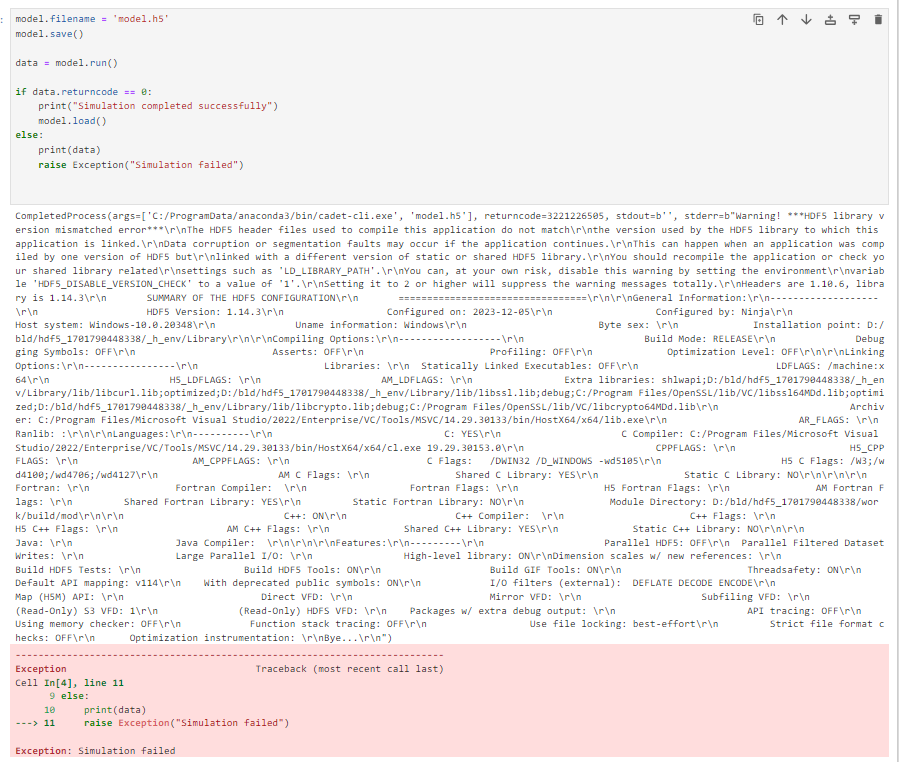Click the model.load() line in the code
The width and height of the screenshot is (899, 762).
click(72, 121)
